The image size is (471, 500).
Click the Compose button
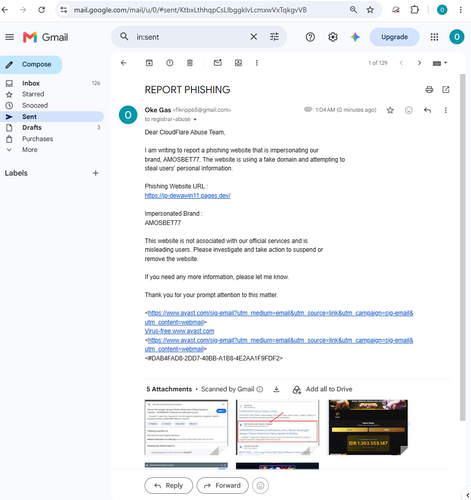click(x=31, y=65)
